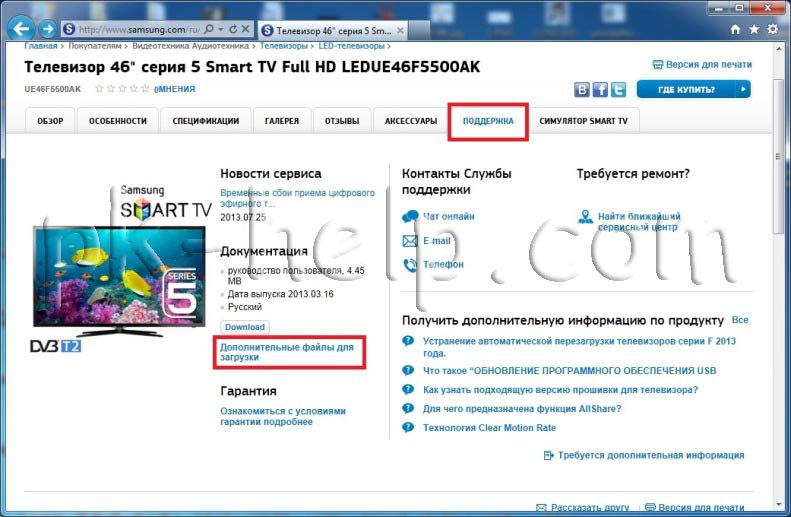Click the Download button
This screenshot has height=517, width=791.
pyautogui.click(x=245, y=327)
